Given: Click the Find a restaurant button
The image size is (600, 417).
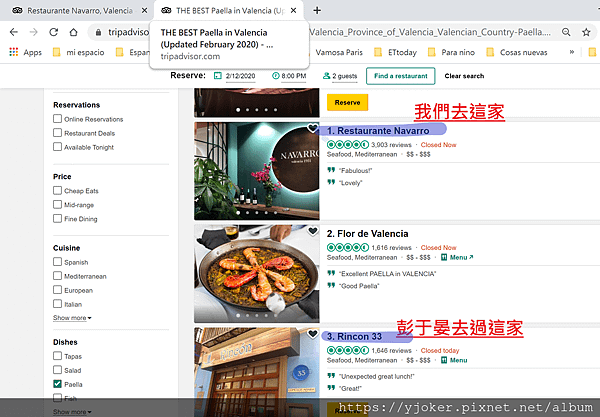Looking at the screenshot, I should tap(401, 76).
